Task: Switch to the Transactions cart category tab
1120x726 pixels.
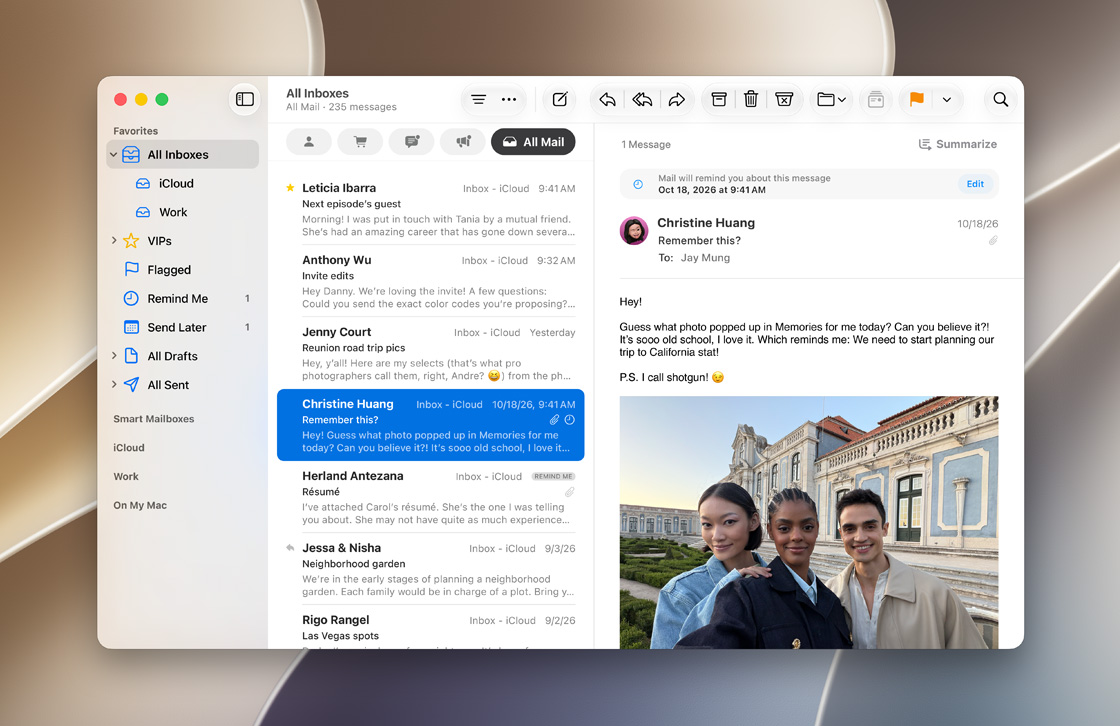Action: (x=360, y=141)
